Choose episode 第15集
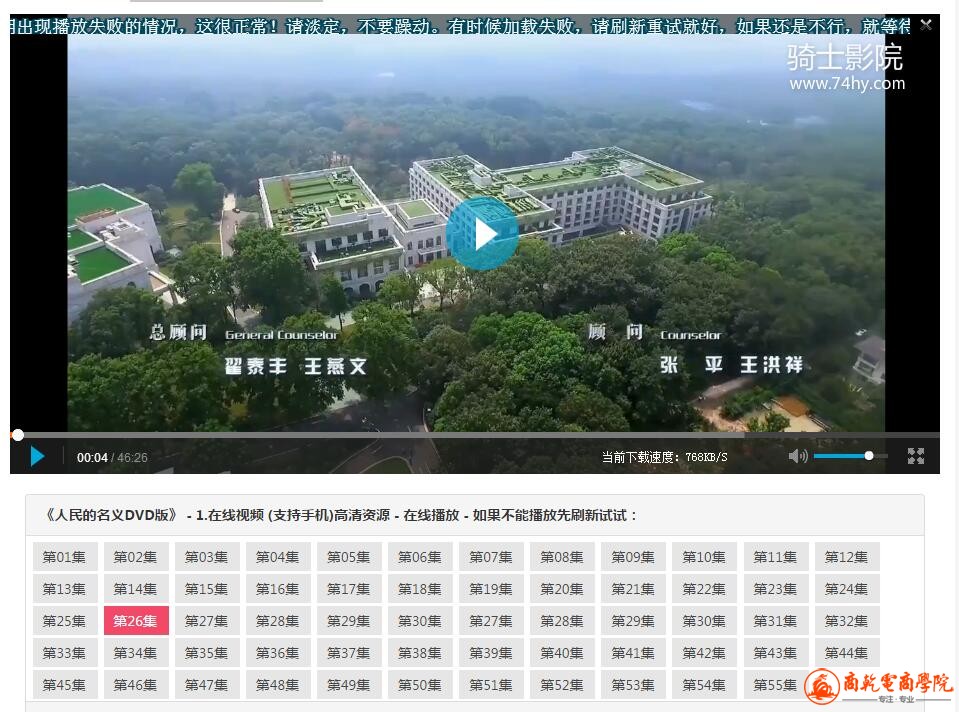959x712 pixels. coord(207,588)
